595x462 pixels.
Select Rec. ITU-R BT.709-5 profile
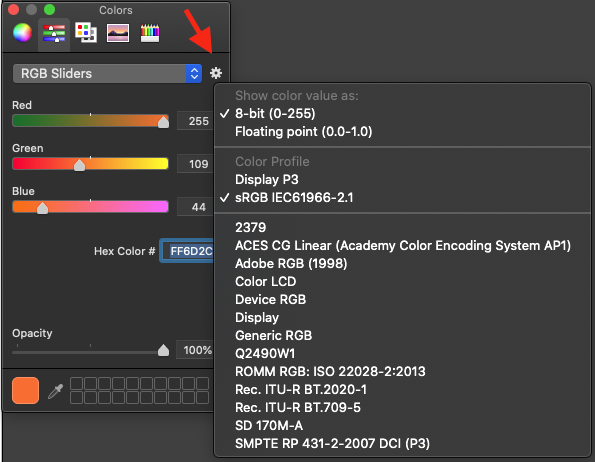click(402, 408)
